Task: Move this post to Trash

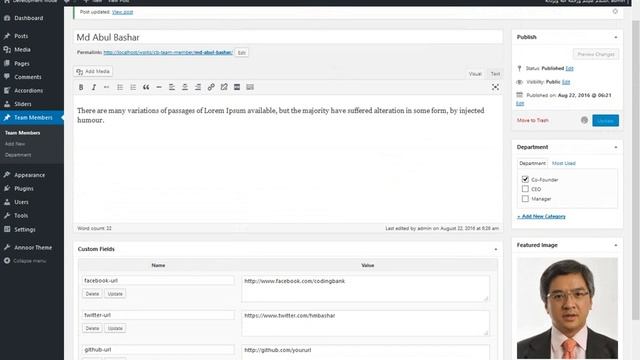Action: click(x=533, y=120)
